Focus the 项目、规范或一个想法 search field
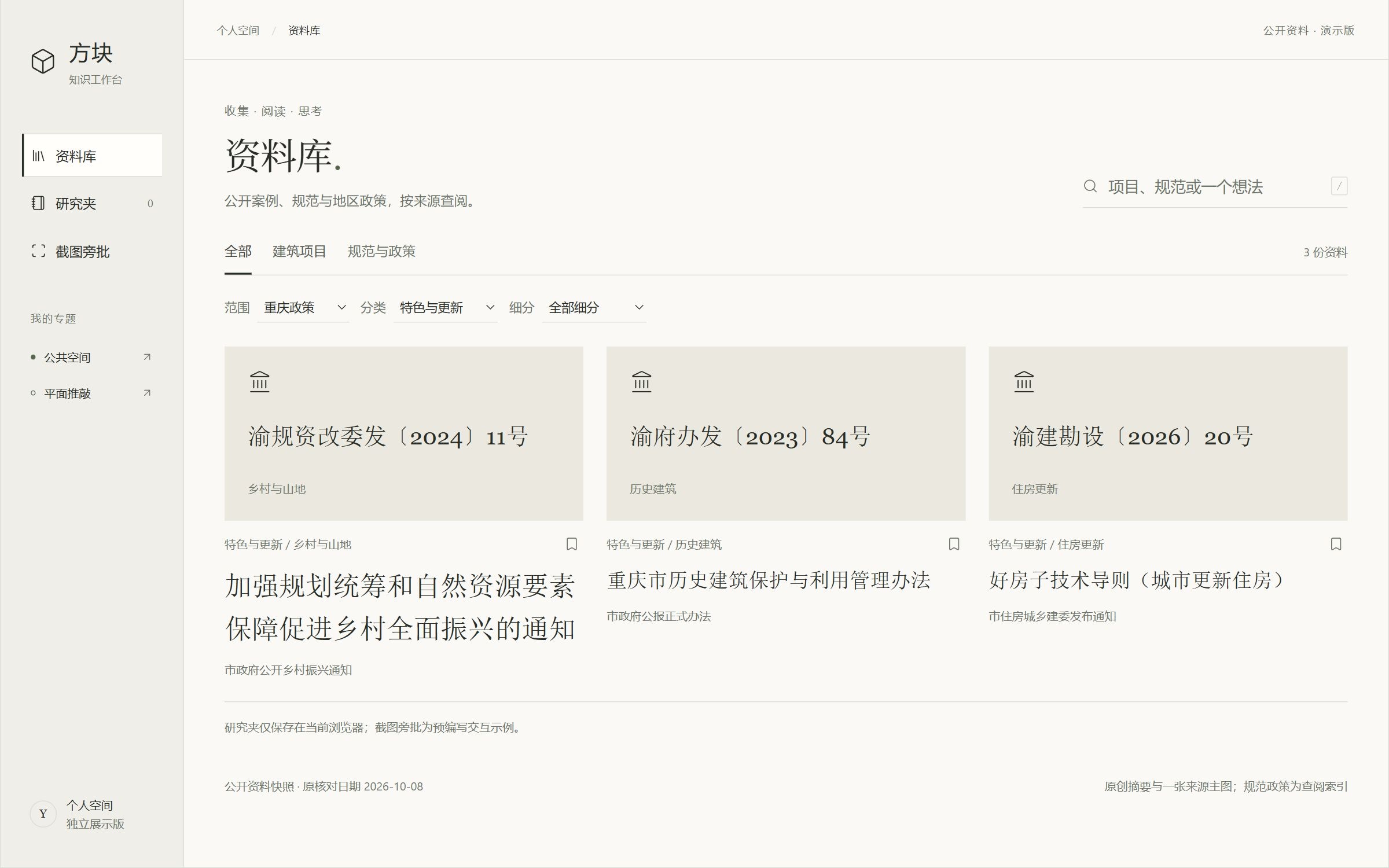Viewport: 1389px width, 868px height. [x=1215, y=186]
